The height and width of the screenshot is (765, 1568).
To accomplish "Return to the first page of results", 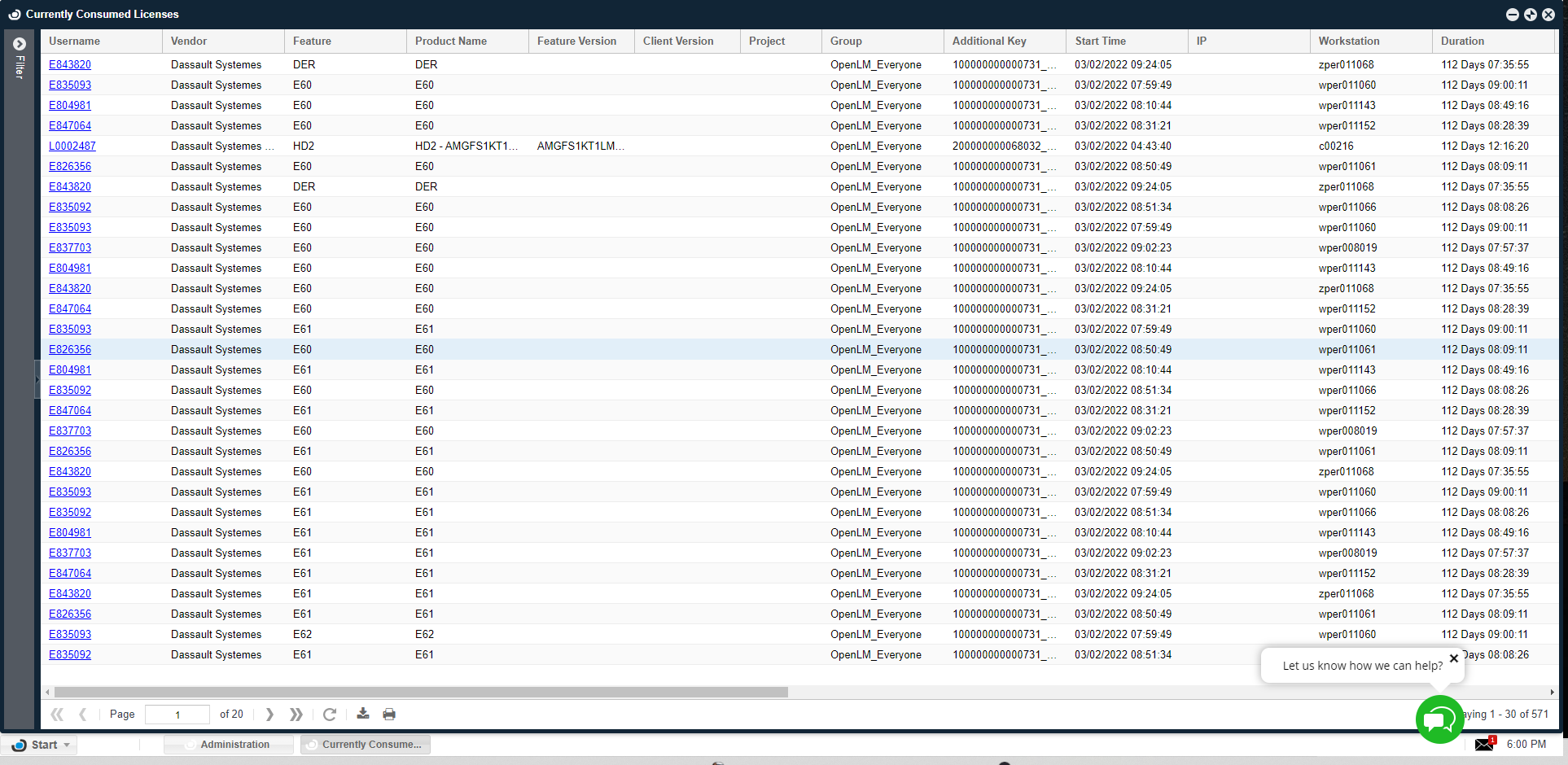I will [x=57, y=714].
